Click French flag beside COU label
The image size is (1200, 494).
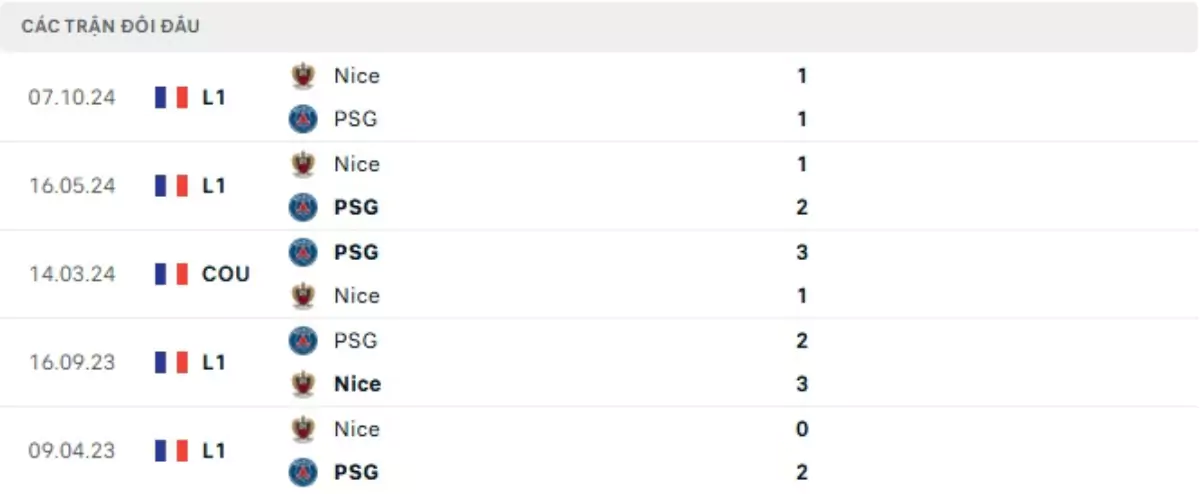(x=172, y=274)
